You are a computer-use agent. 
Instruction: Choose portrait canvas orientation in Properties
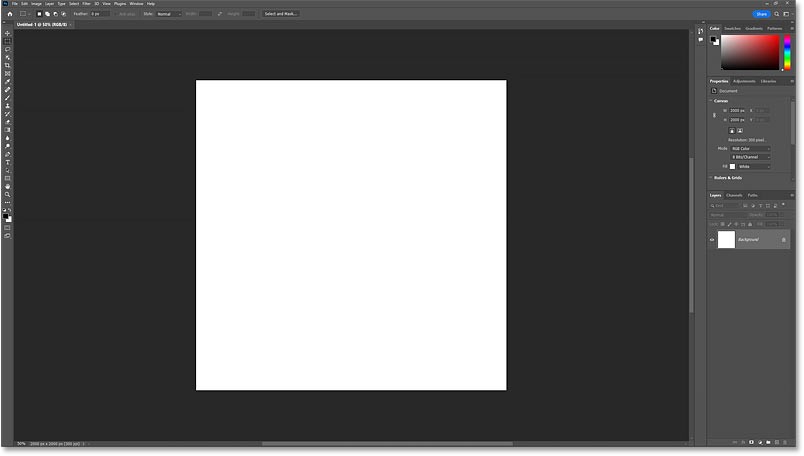click(x=731, y=131)
